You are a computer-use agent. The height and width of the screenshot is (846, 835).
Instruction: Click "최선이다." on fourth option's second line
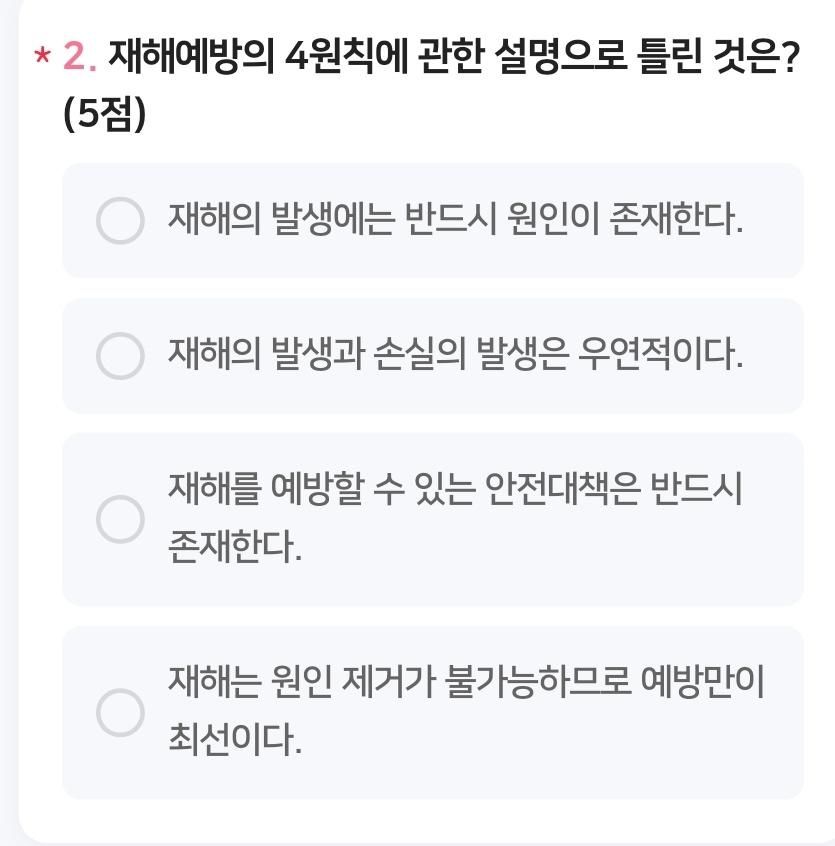(x=234, y=740)
